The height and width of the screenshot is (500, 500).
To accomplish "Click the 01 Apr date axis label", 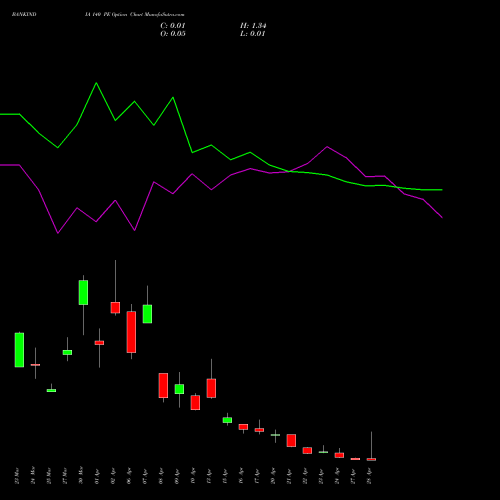I will [97, 476].
